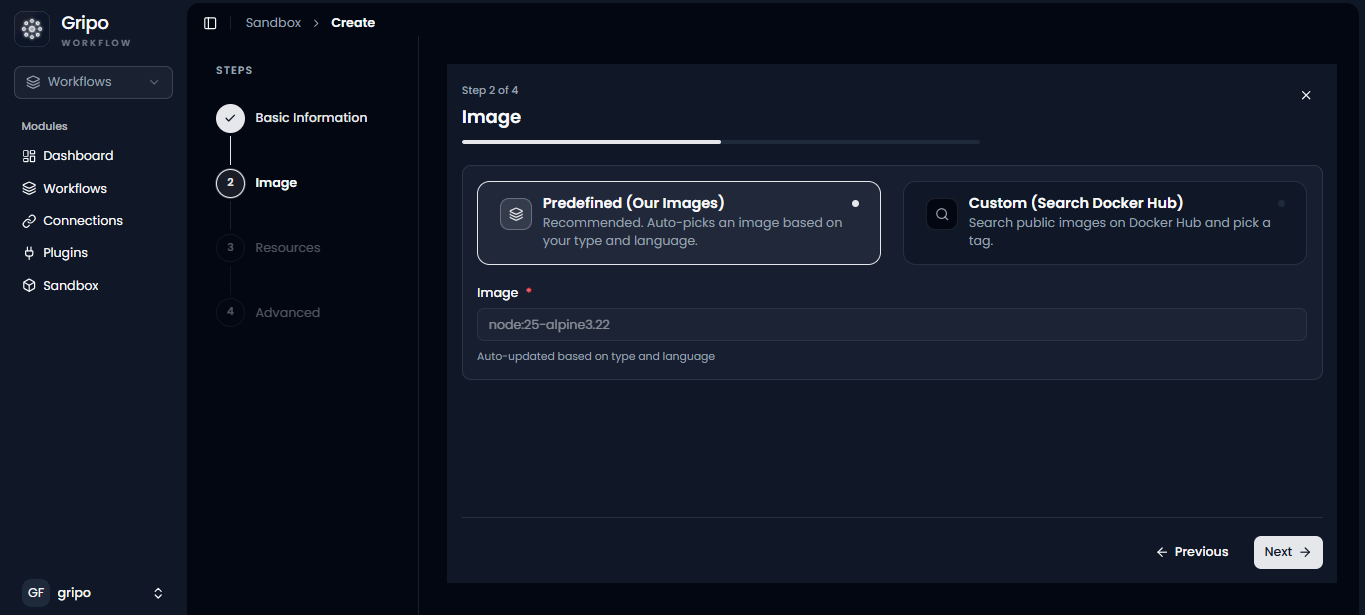Open Plugins module

point(66,253)
